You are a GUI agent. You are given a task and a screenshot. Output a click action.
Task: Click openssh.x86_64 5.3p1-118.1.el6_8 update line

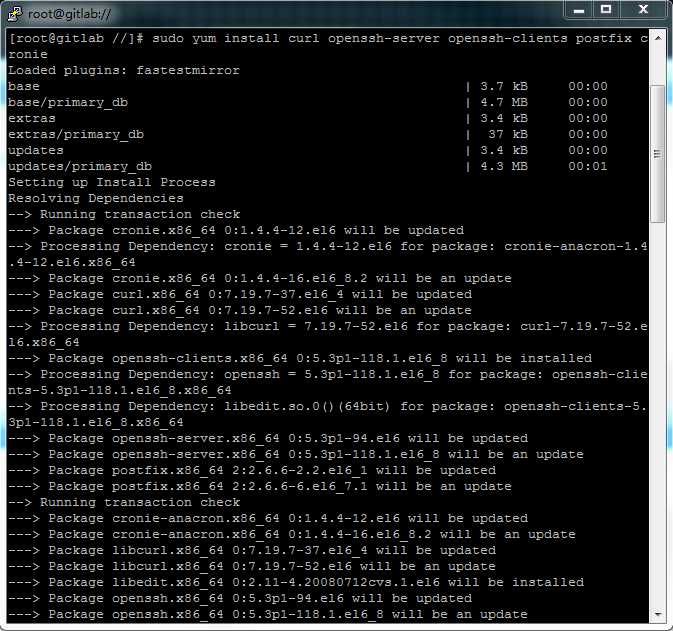pyautogui.click(x=268, y=615)
